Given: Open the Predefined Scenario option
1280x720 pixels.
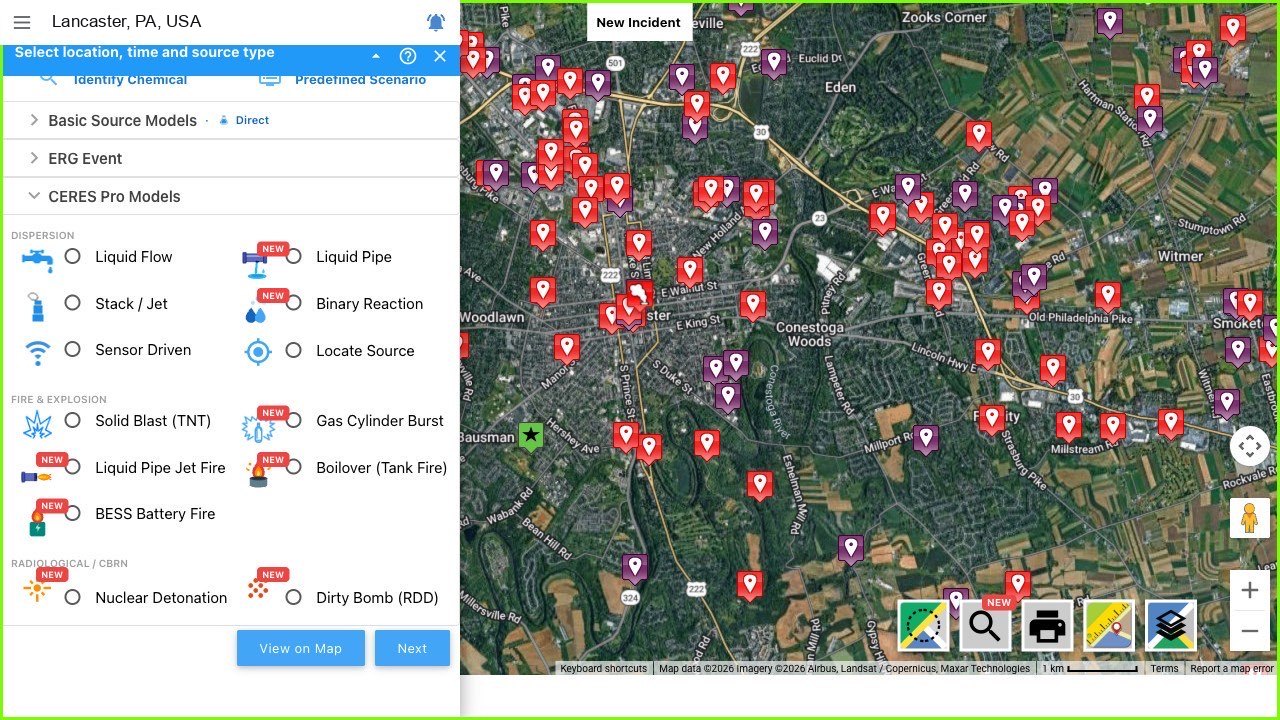Looking at the screenshot, I should [x=360, y=80].
